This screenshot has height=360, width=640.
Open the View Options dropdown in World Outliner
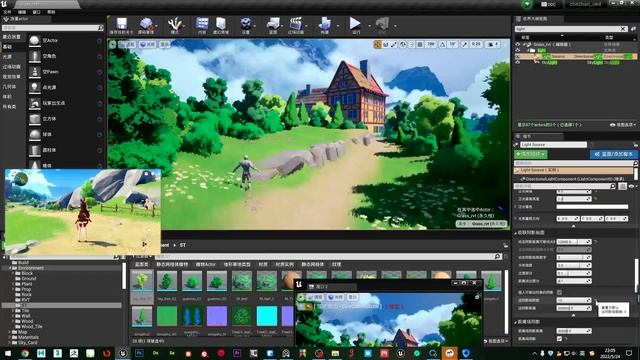622,125
